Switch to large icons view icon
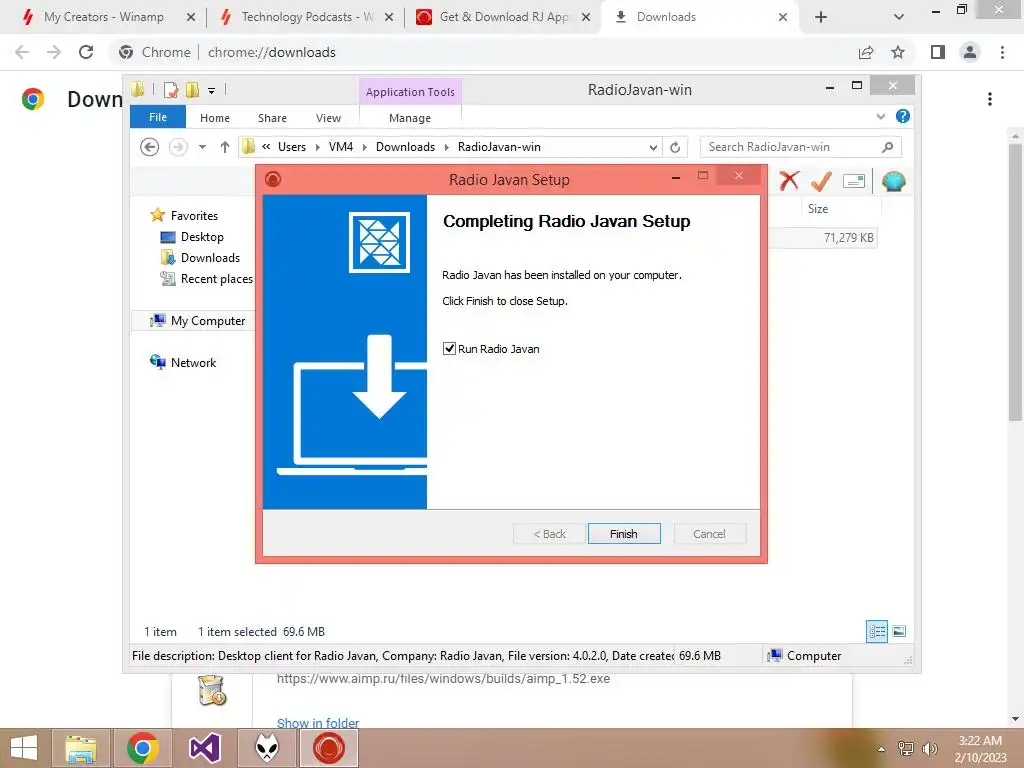 tap(899, 631)
